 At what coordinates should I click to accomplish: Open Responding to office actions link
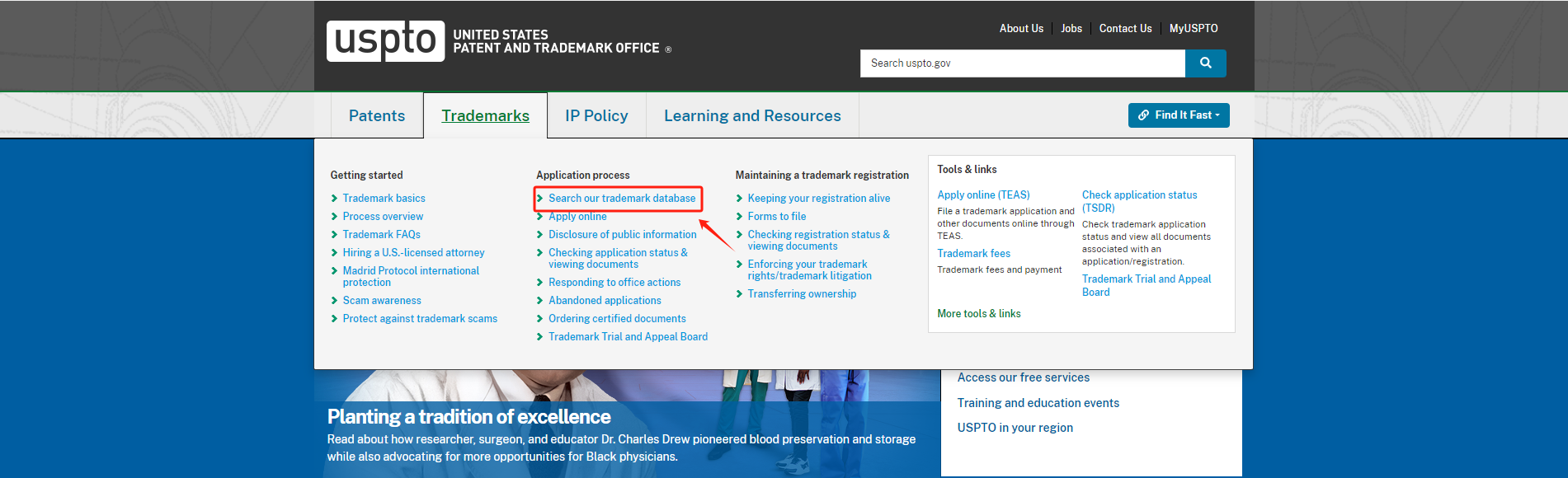click(614, 283)
